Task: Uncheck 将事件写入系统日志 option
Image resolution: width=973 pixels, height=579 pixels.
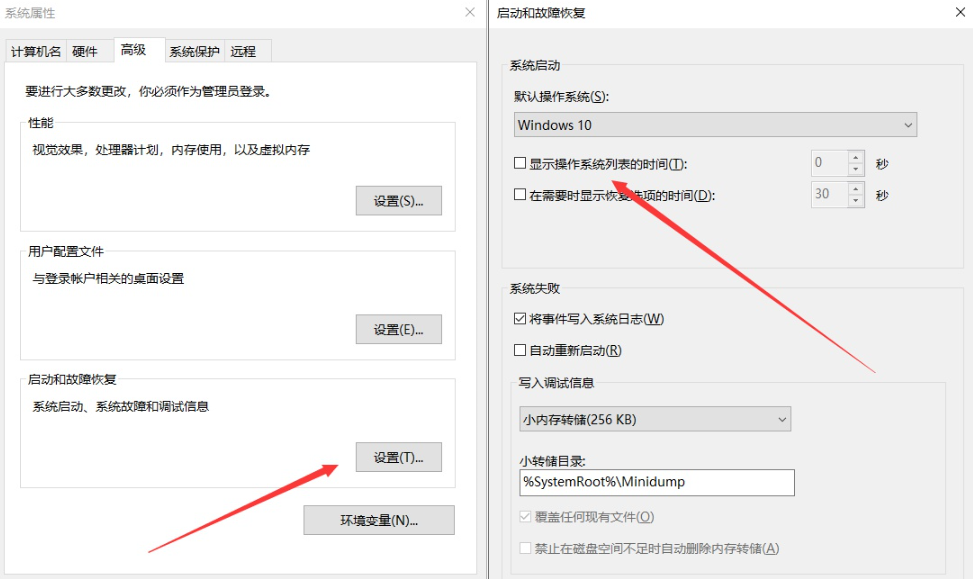Action: (520, 319)
